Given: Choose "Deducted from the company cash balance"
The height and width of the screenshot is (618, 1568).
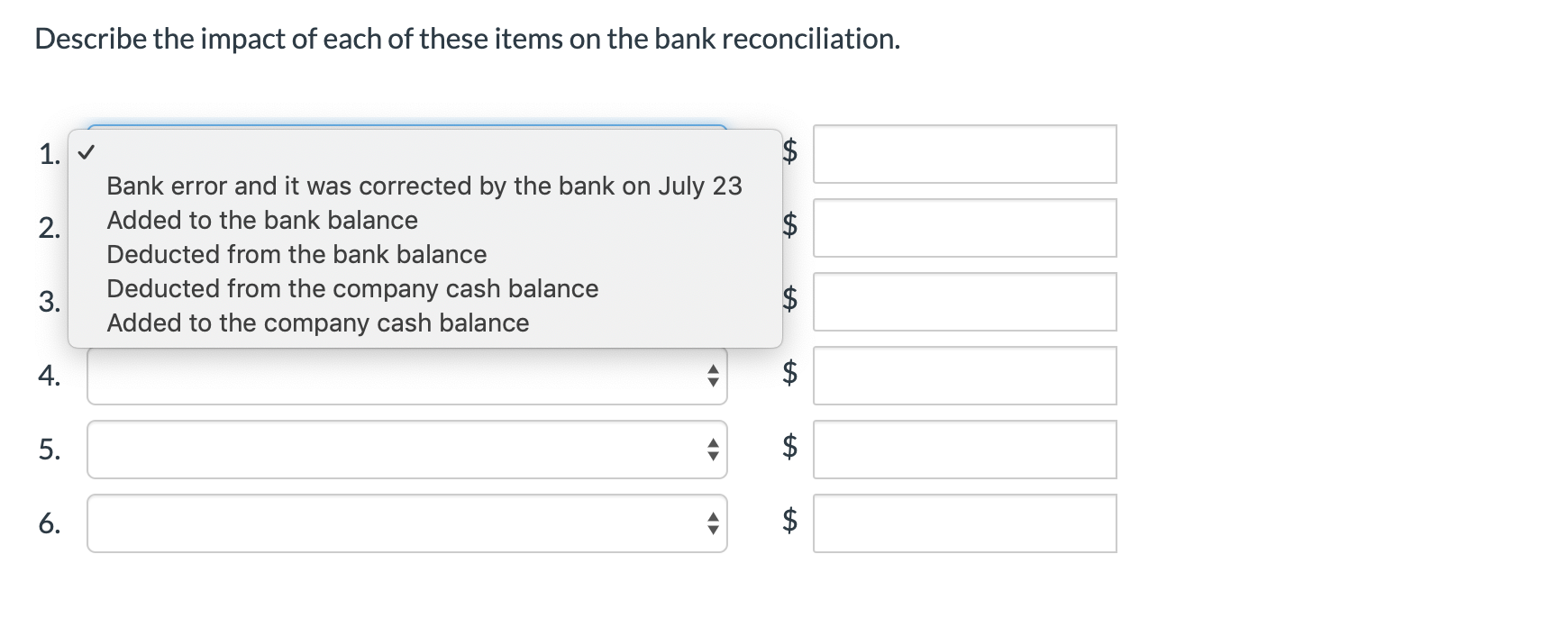Looking at the screenshot, I should click(x=351, y=288).
